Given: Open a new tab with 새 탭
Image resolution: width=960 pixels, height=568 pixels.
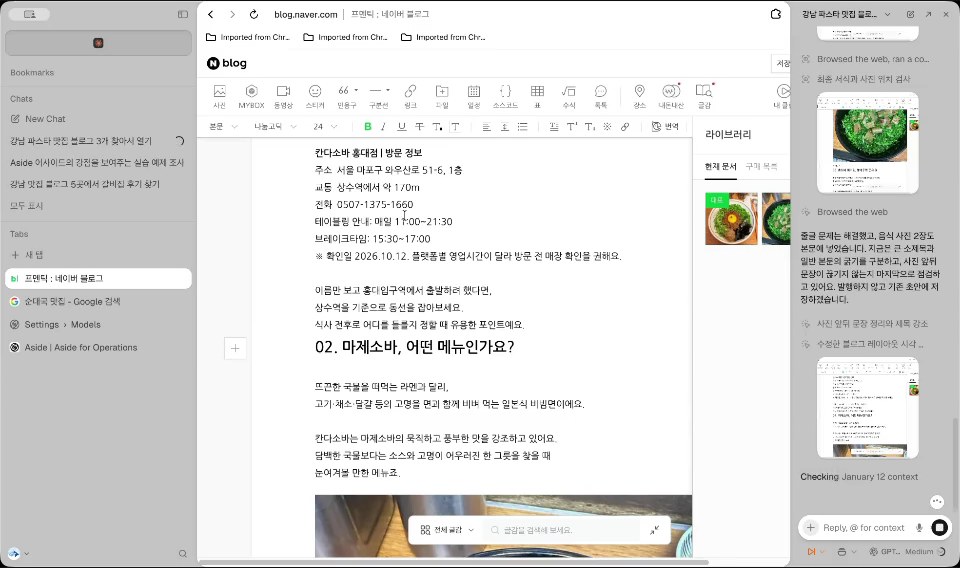Looking at the screenshot, I should tap(27, 255).
